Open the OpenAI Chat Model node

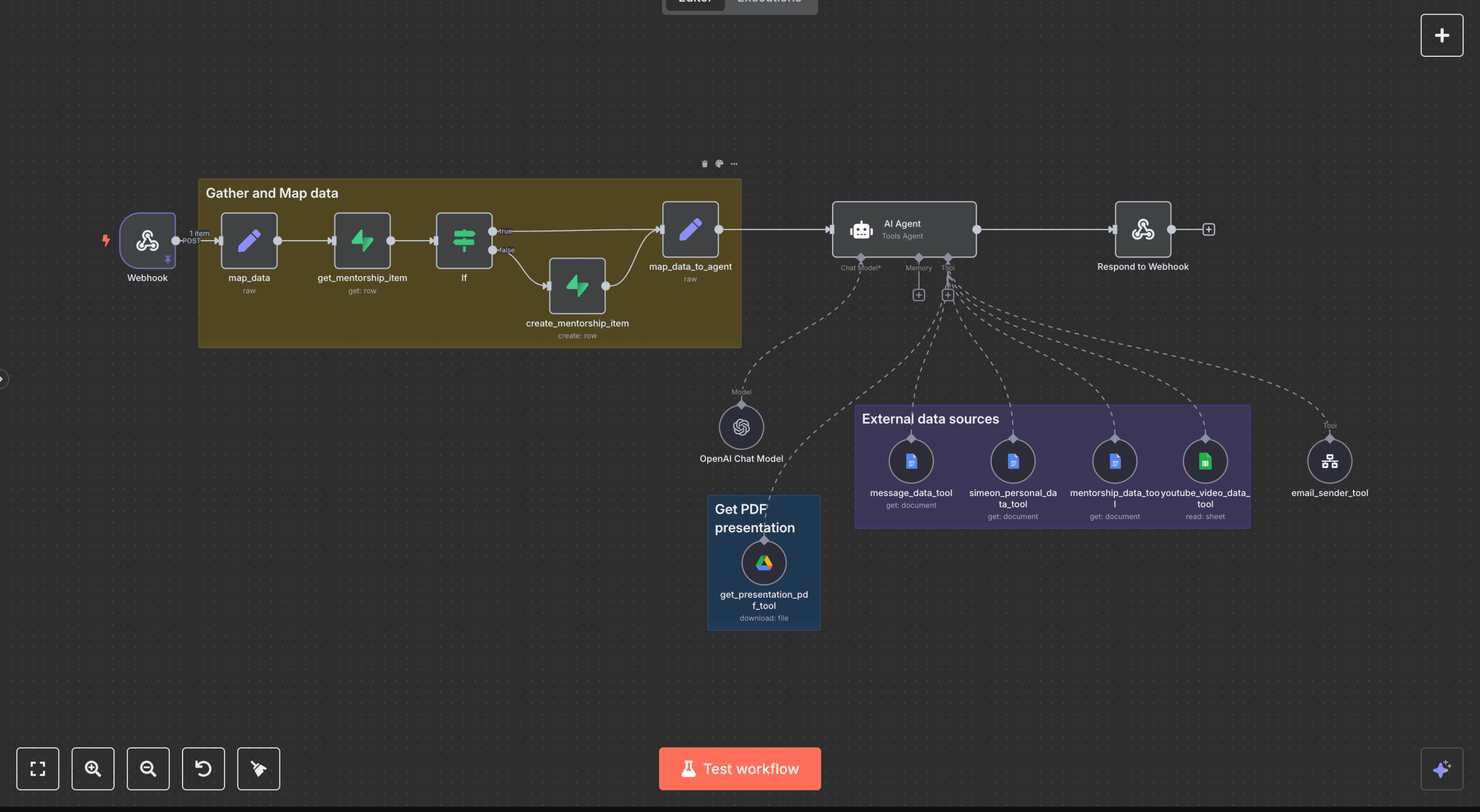tap(741, 427)
